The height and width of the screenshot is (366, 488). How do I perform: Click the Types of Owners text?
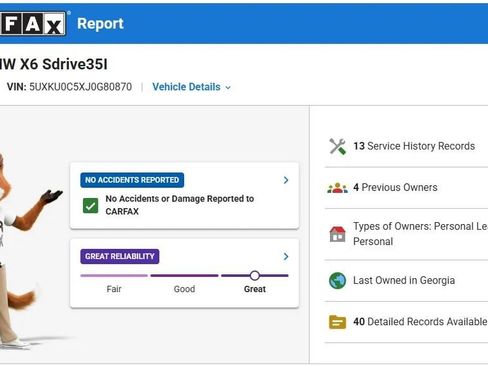pos(421,234)
